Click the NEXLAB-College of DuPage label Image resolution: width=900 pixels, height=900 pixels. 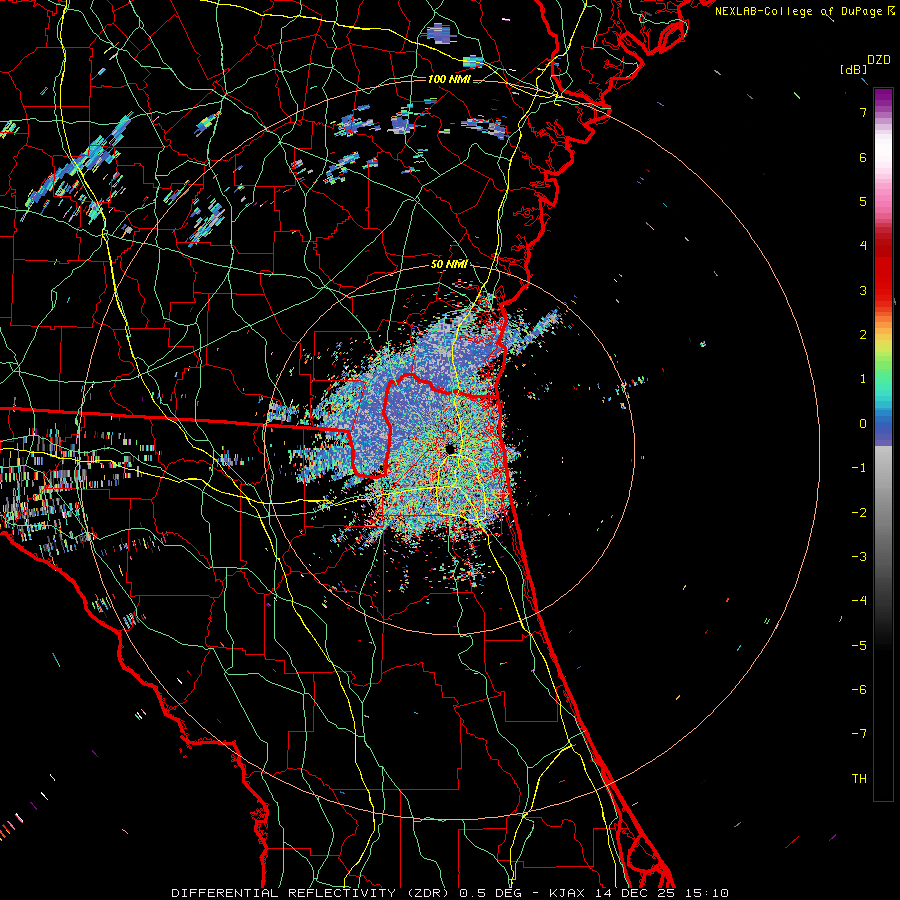[799, 11]
